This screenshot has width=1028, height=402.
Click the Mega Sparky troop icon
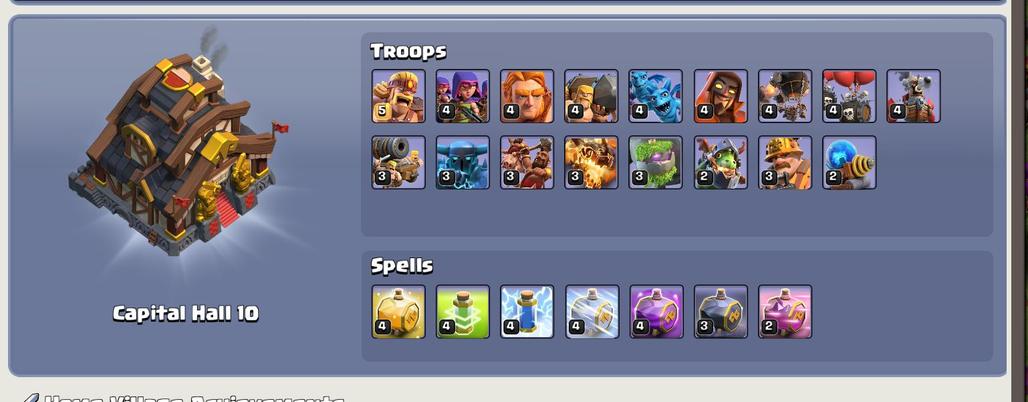click(849, 163)
